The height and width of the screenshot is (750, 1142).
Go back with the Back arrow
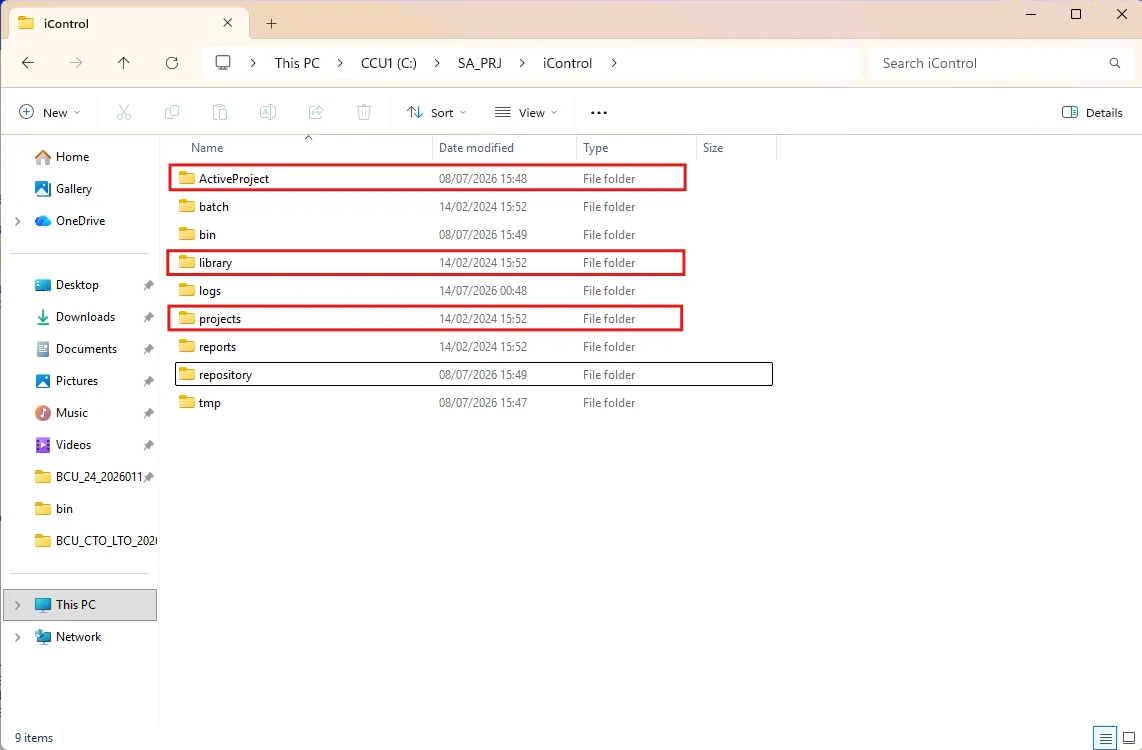coord(28,63)
